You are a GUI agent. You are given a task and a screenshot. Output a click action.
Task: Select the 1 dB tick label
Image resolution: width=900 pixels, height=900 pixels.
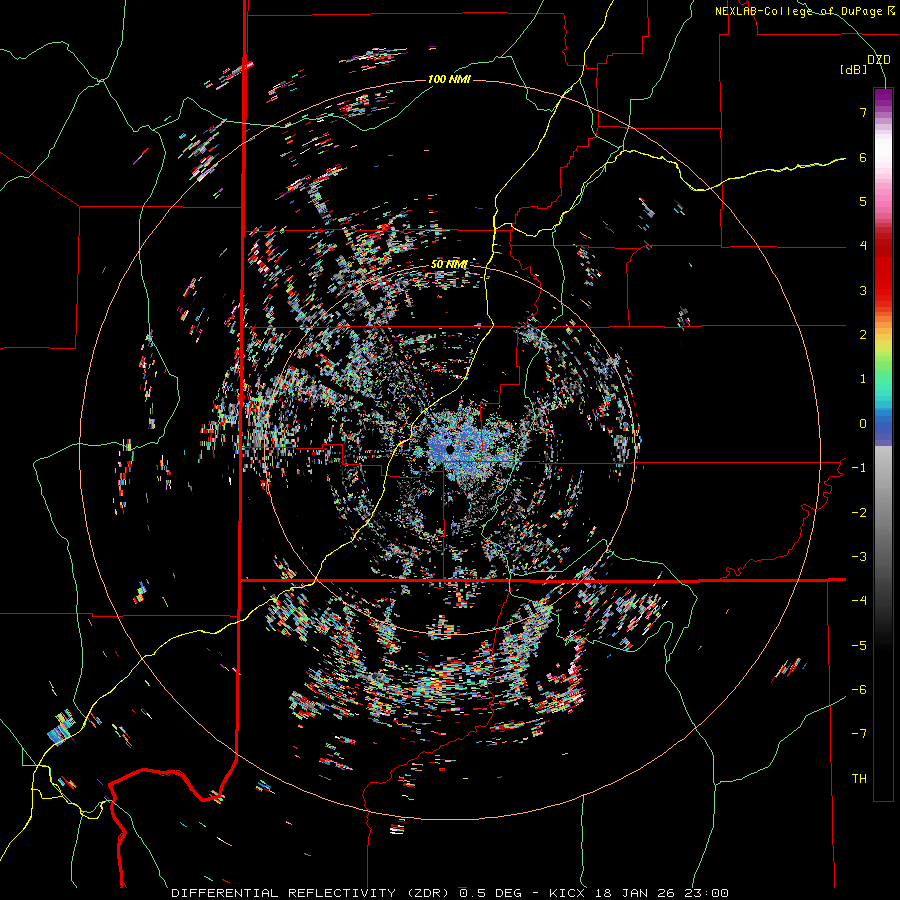tap(863, 378)
